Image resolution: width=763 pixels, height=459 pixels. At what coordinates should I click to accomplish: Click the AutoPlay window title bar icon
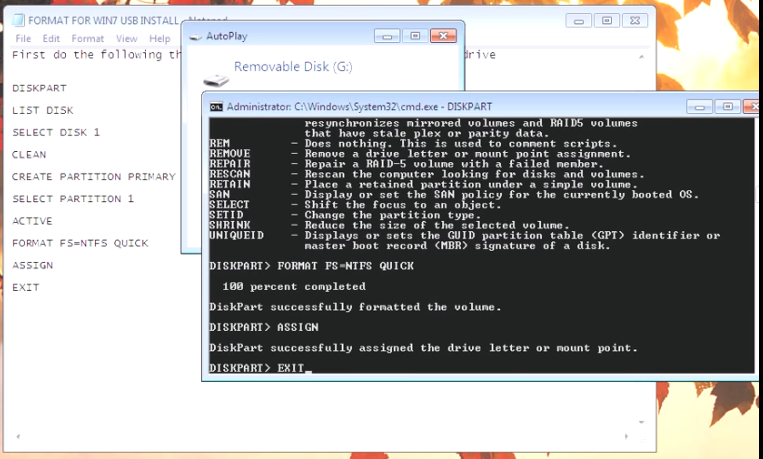(194, 36)
